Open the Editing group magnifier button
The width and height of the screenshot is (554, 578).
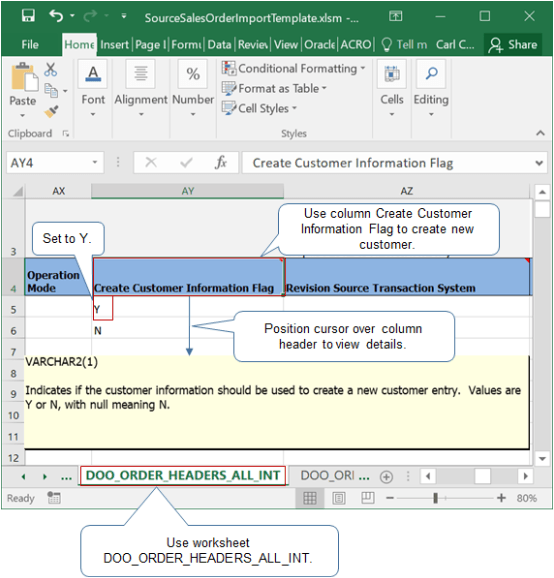pos(431,88)
